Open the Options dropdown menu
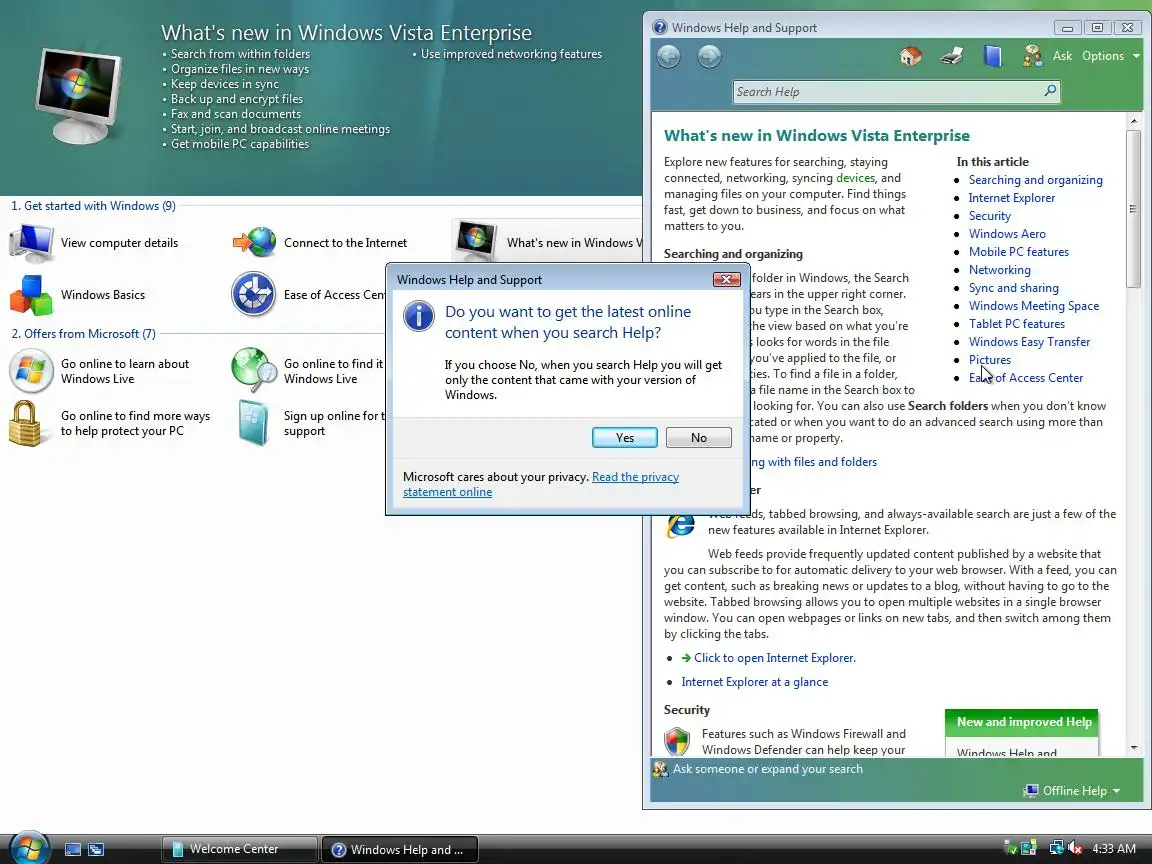1152x864 pixels. click(x=1110, y=56)
